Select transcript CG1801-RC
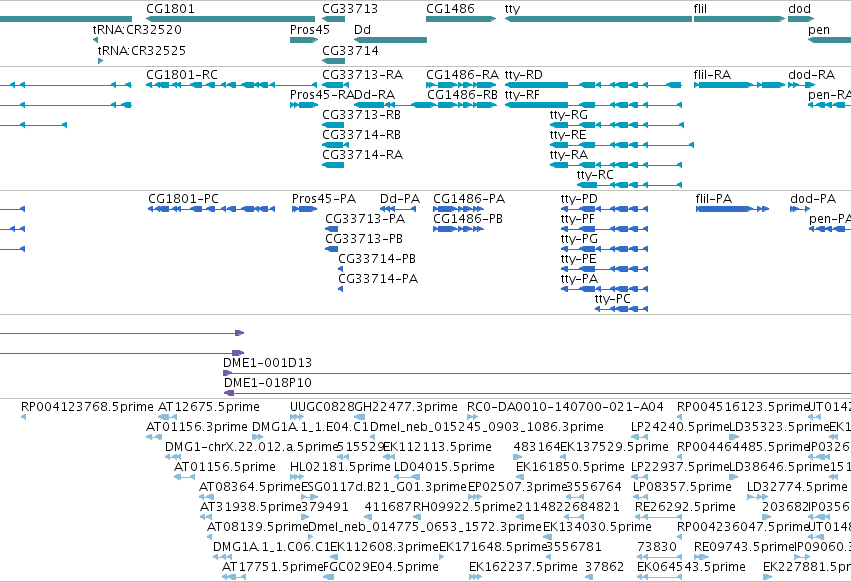Image resolution: width=851 pixels, height=582 pixels. tap(231, 85)
